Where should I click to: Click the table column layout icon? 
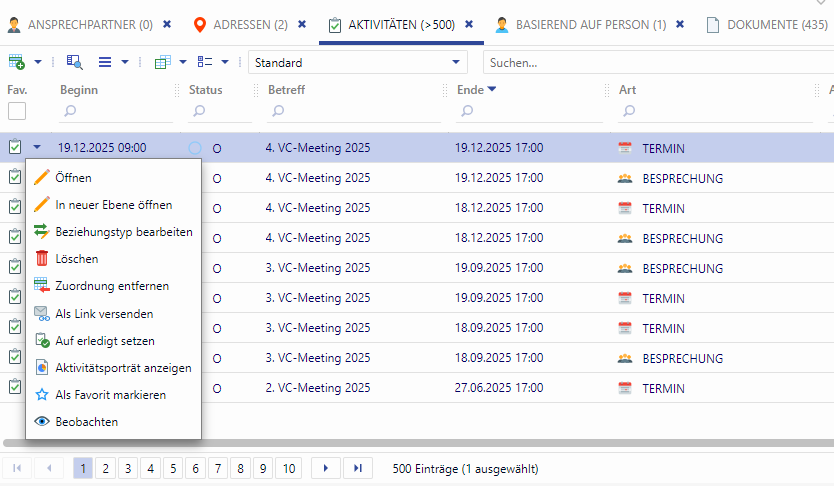(x=162, y=62)
